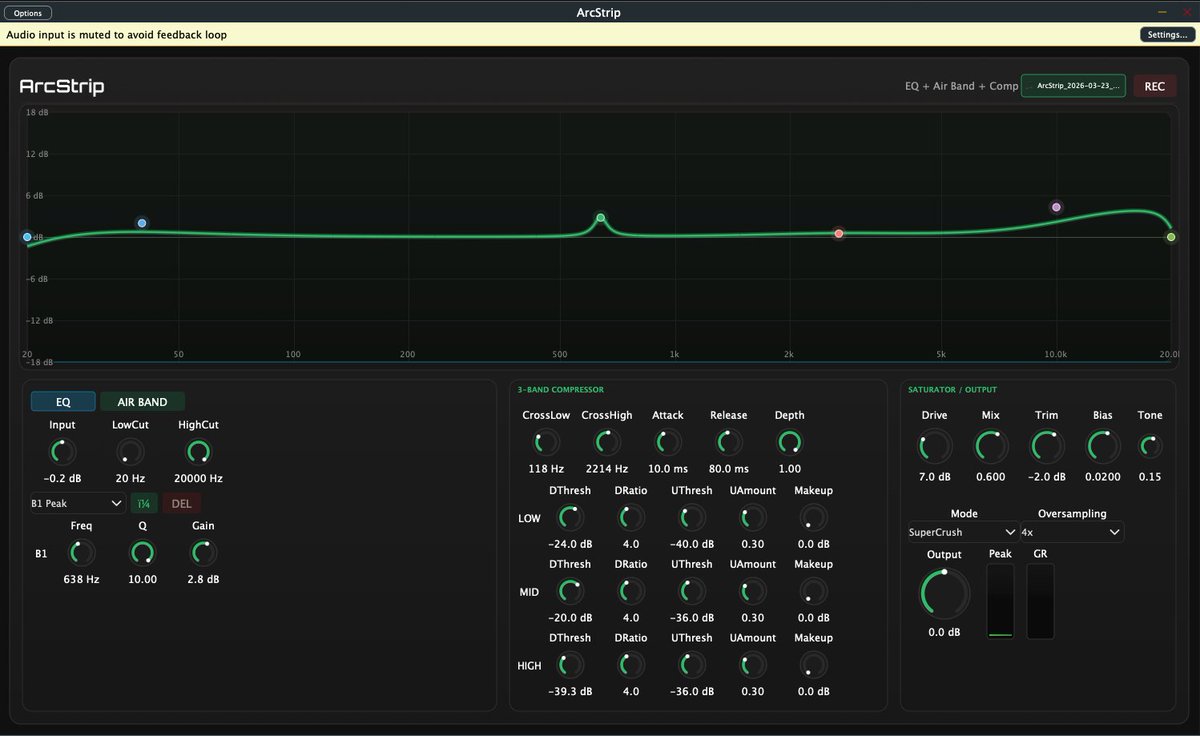The height and width of the screenshot is (736, 1200).
Task: Click the large Output knob
Action: pyautogui.click(x=944, y=594)
